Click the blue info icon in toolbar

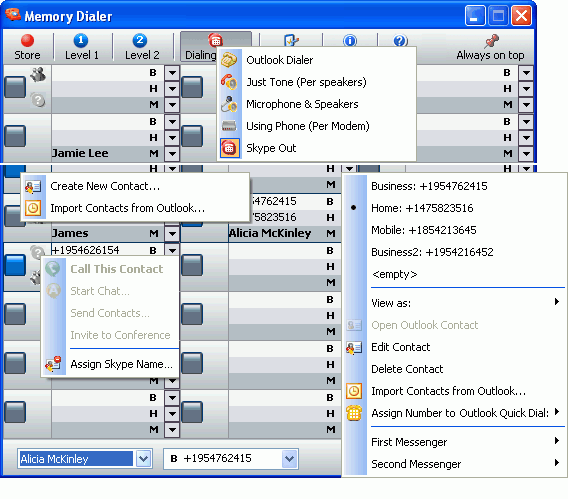pyautogui.click(x=350, y=40)
